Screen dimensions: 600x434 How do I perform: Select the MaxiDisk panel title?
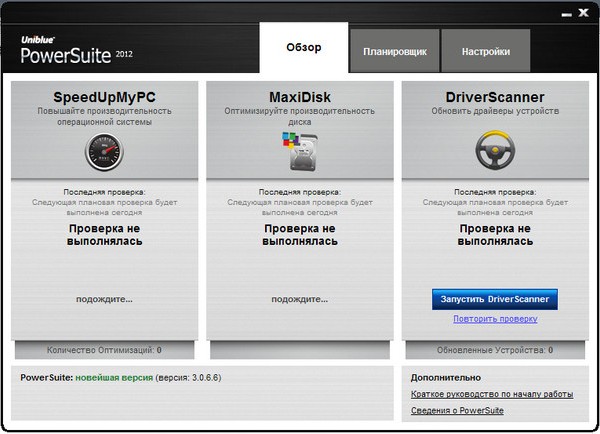pyautogui.click(x=301, y=96)
